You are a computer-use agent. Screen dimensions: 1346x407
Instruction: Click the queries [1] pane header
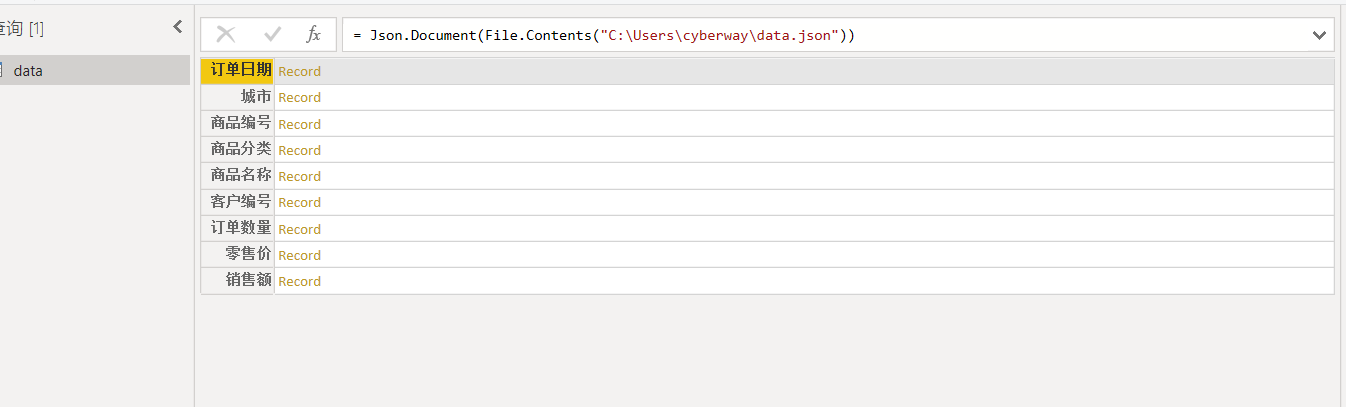coord(22,29)
